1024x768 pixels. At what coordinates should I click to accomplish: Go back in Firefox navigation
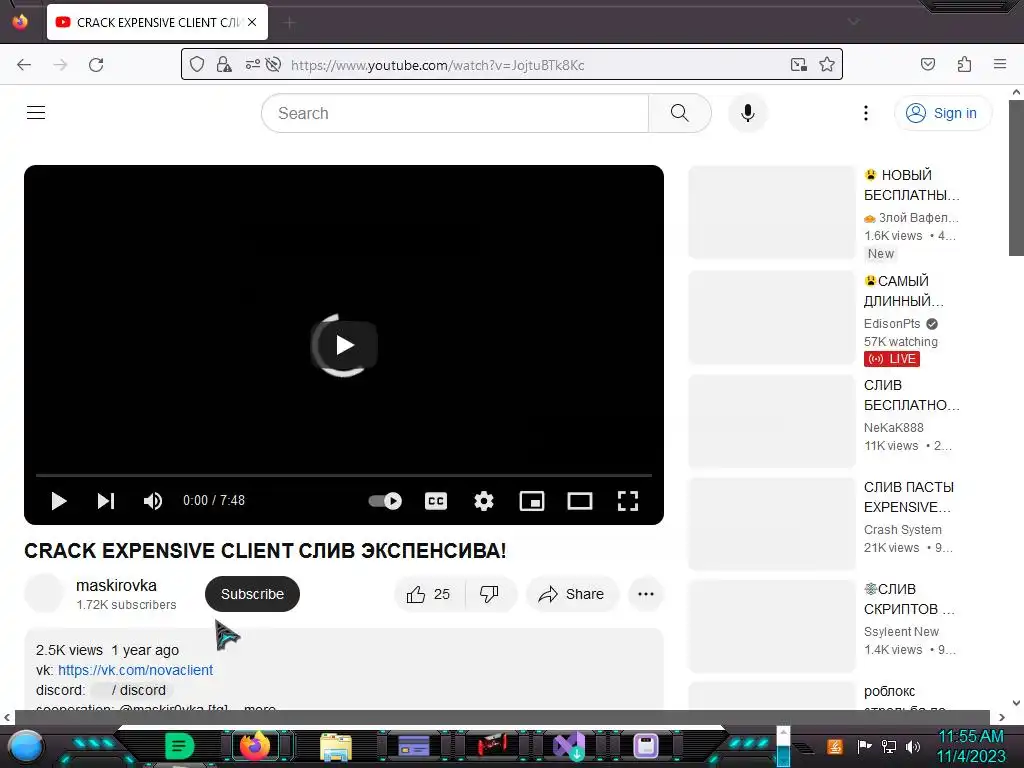click(x=24, y=65)
